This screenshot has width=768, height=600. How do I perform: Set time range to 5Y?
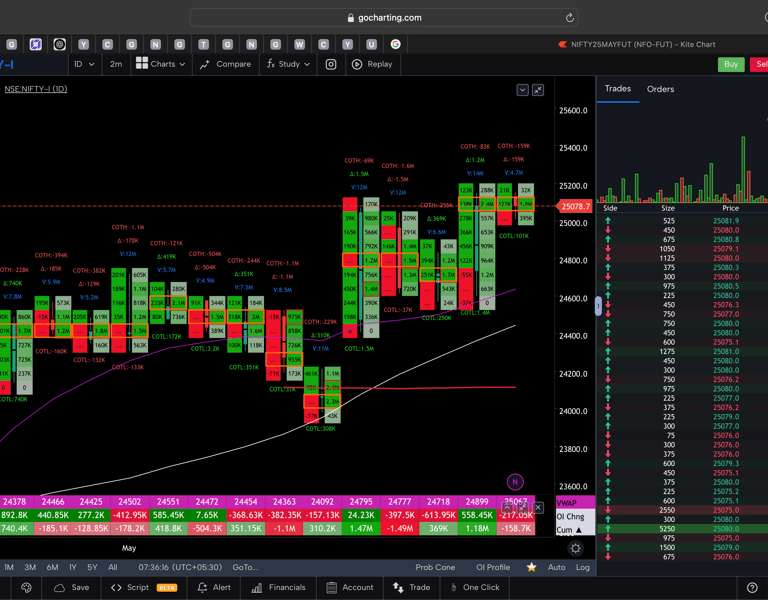(x=92, y=567)
